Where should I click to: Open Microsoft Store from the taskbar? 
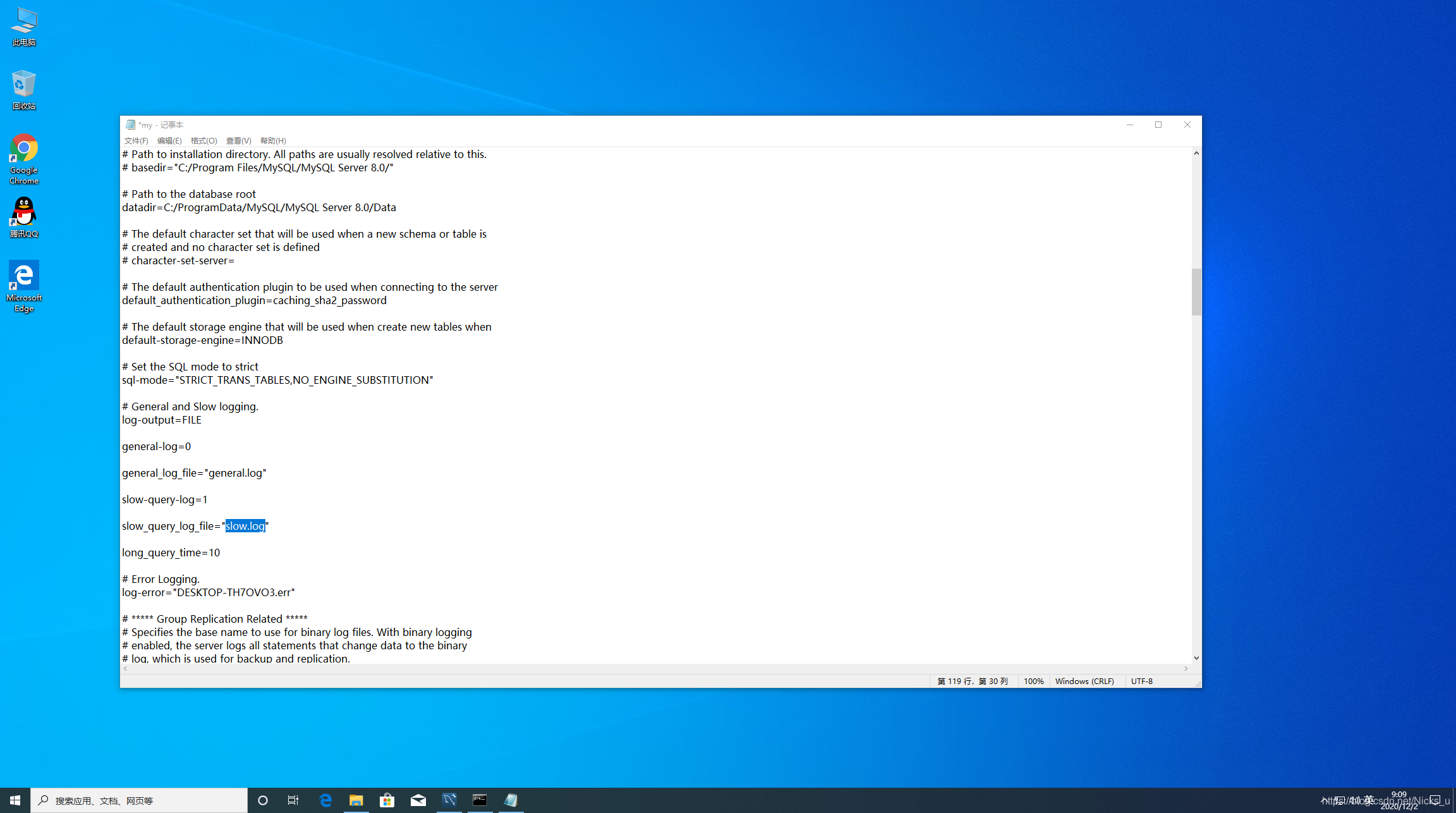[387, 800]
